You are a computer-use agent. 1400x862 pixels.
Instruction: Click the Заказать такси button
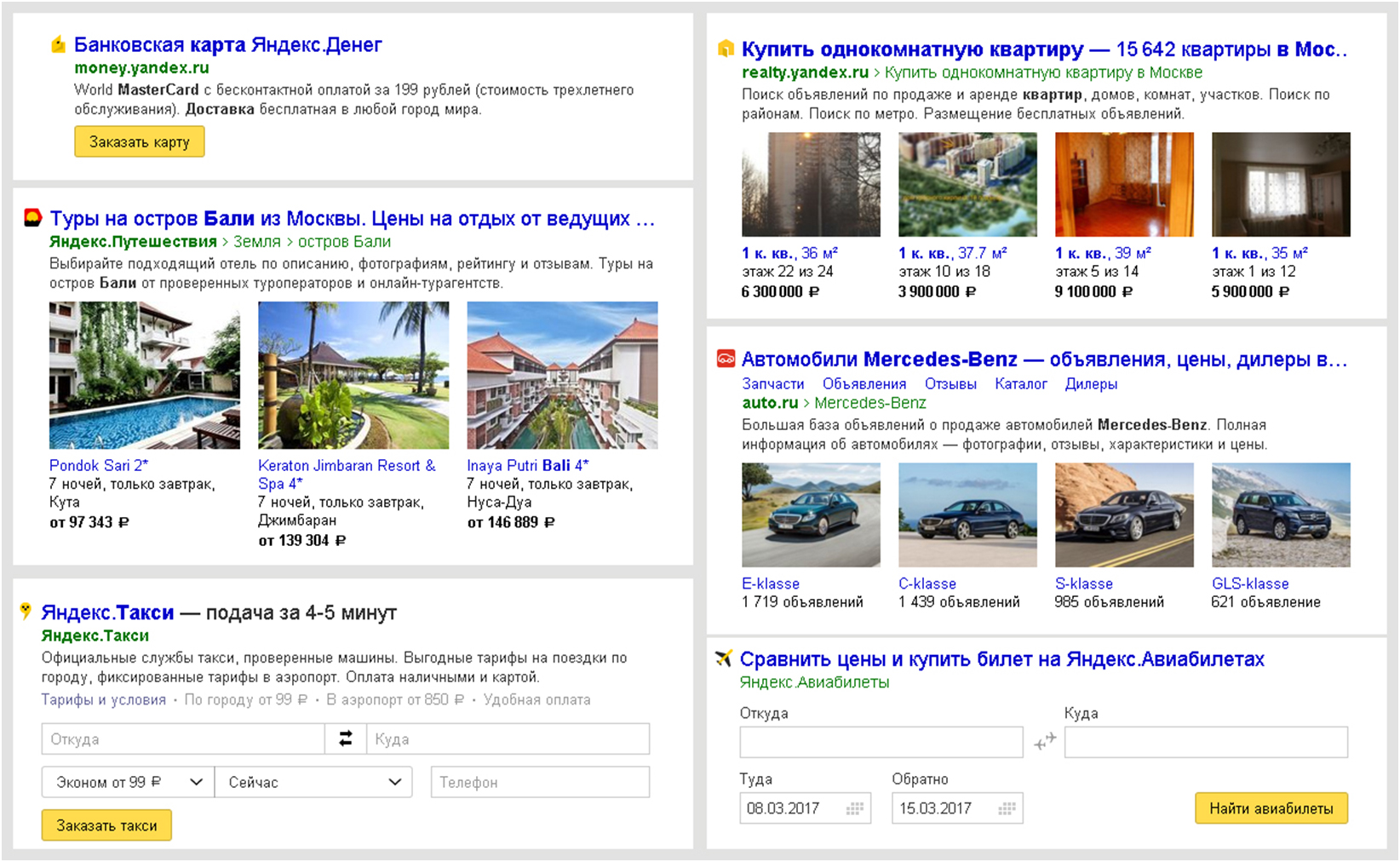106,825
